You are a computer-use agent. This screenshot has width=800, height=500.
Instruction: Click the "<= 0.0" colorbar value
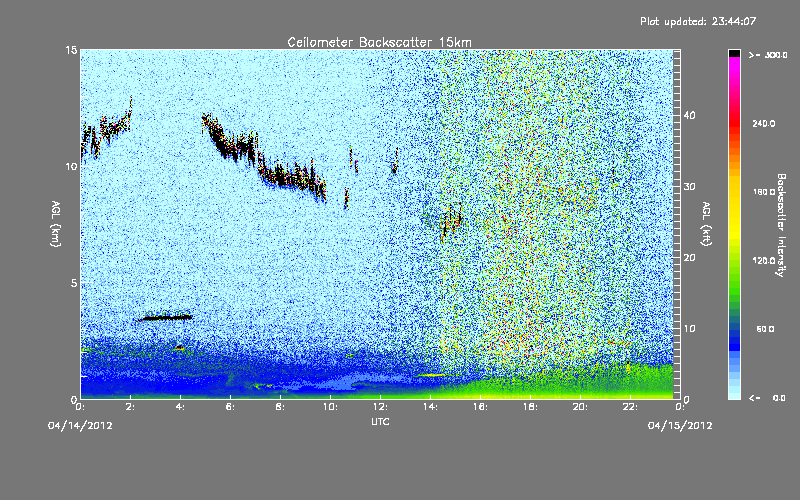[x=768, y=398]
